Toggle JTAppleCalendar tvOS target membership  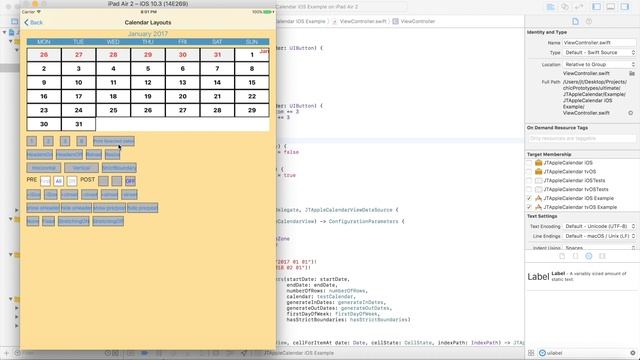pyautogui.click(x=529, y=172)
